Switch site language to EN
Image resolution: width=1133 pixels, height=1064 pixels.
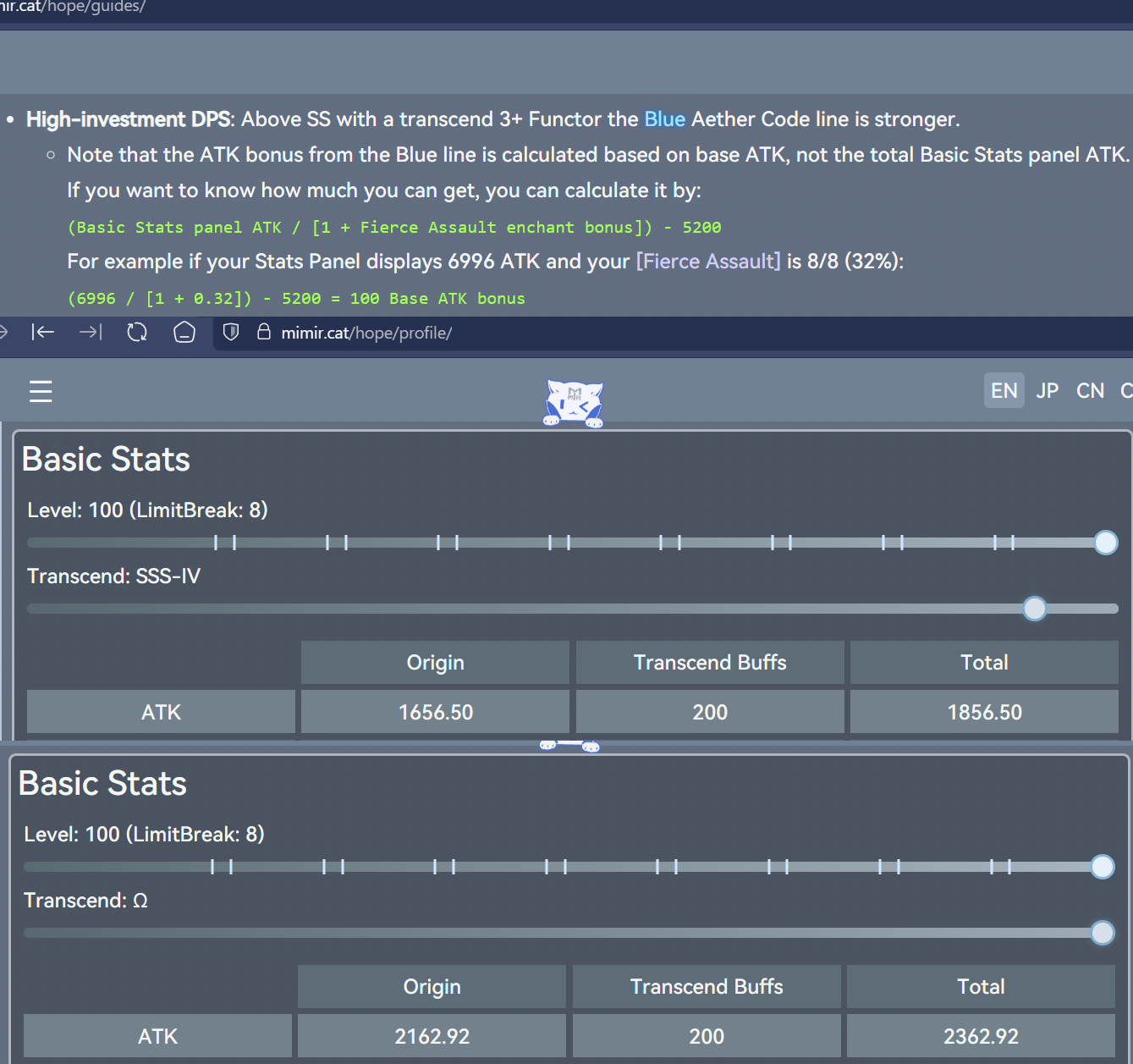1004,390
